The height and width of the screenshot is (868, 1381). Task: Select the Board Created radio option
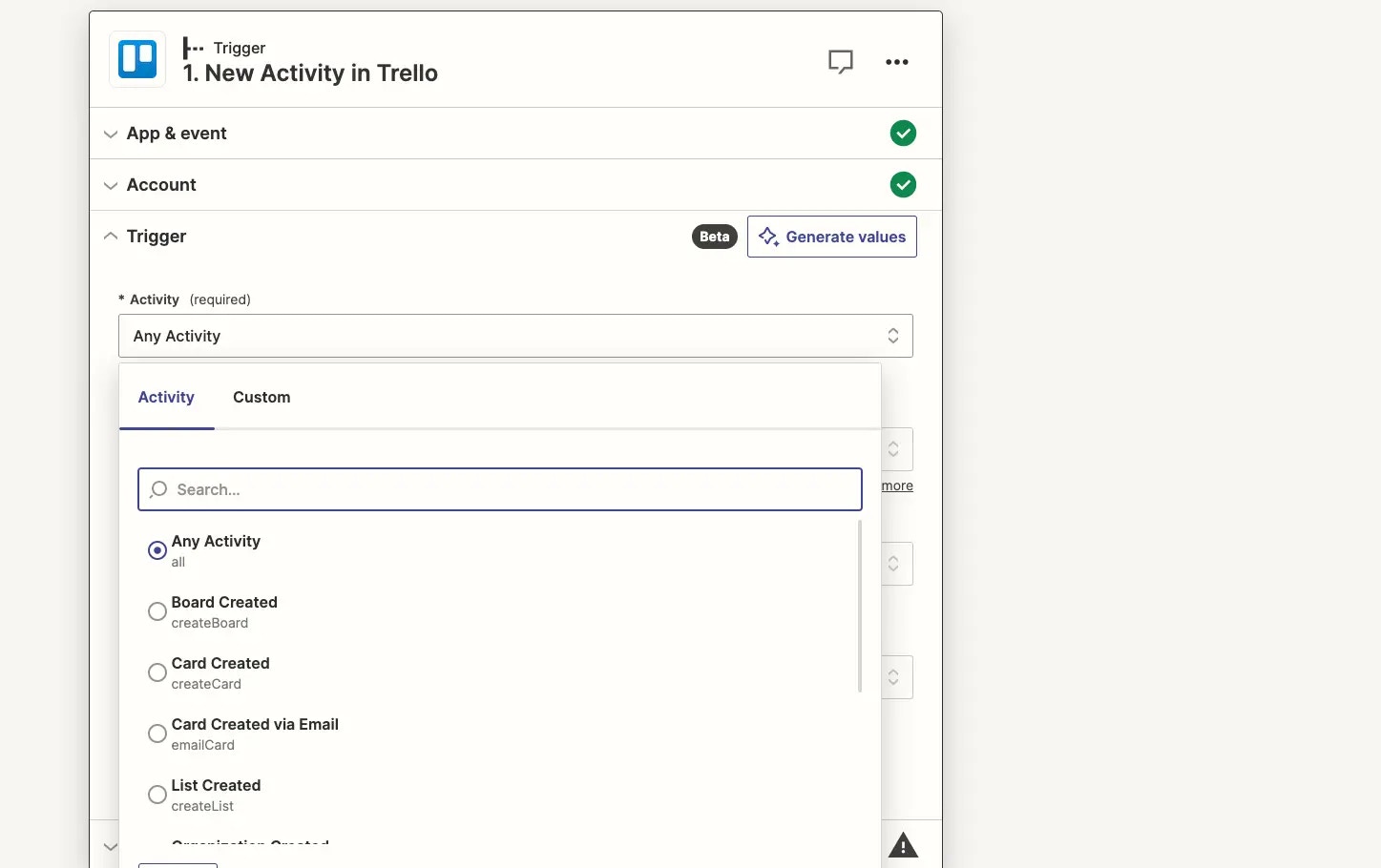tap(157, 611)
